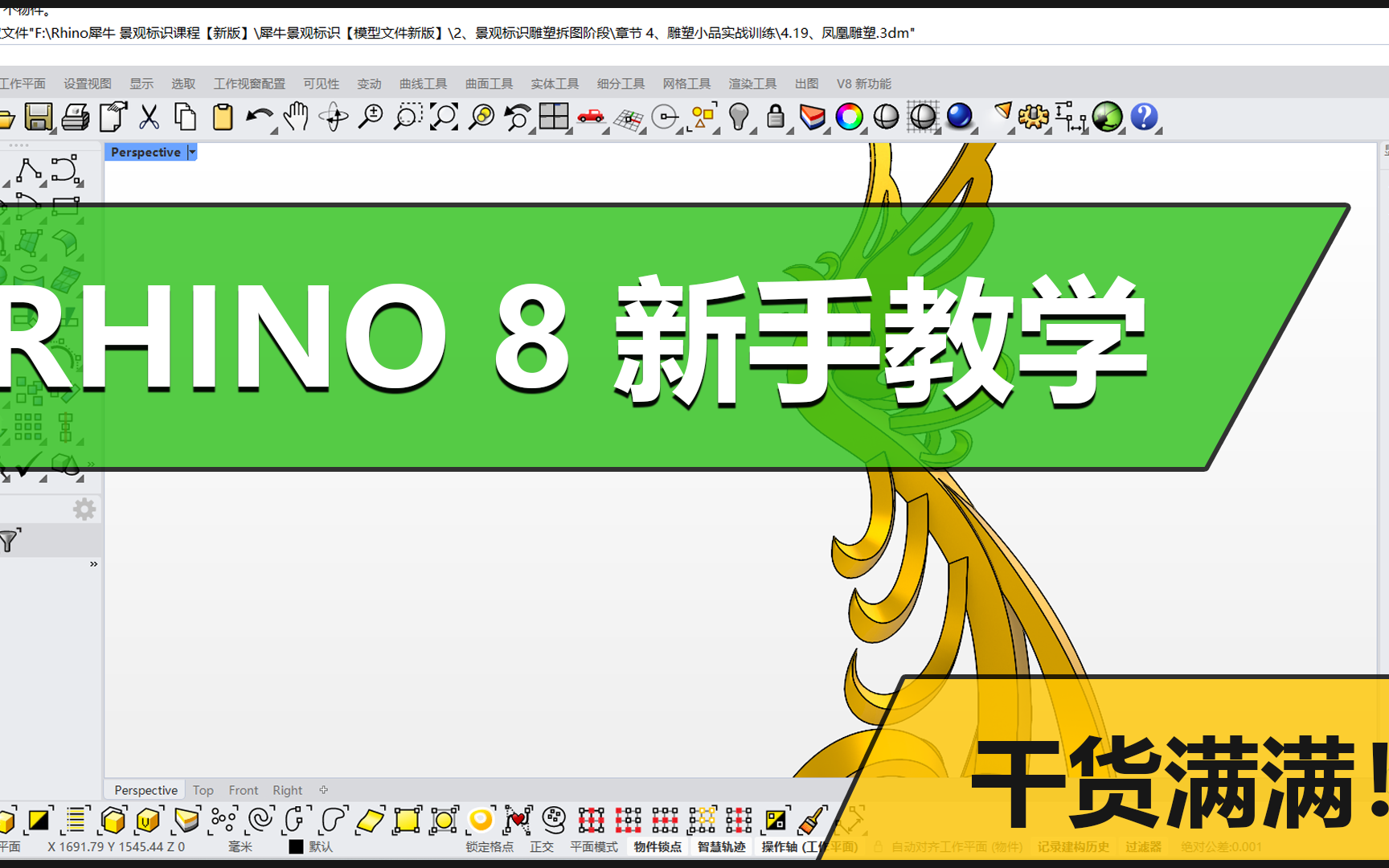Expand the sidebar with the » chevron
Viewport: 1389px width, 868px height.
click(x=93, y=564)
